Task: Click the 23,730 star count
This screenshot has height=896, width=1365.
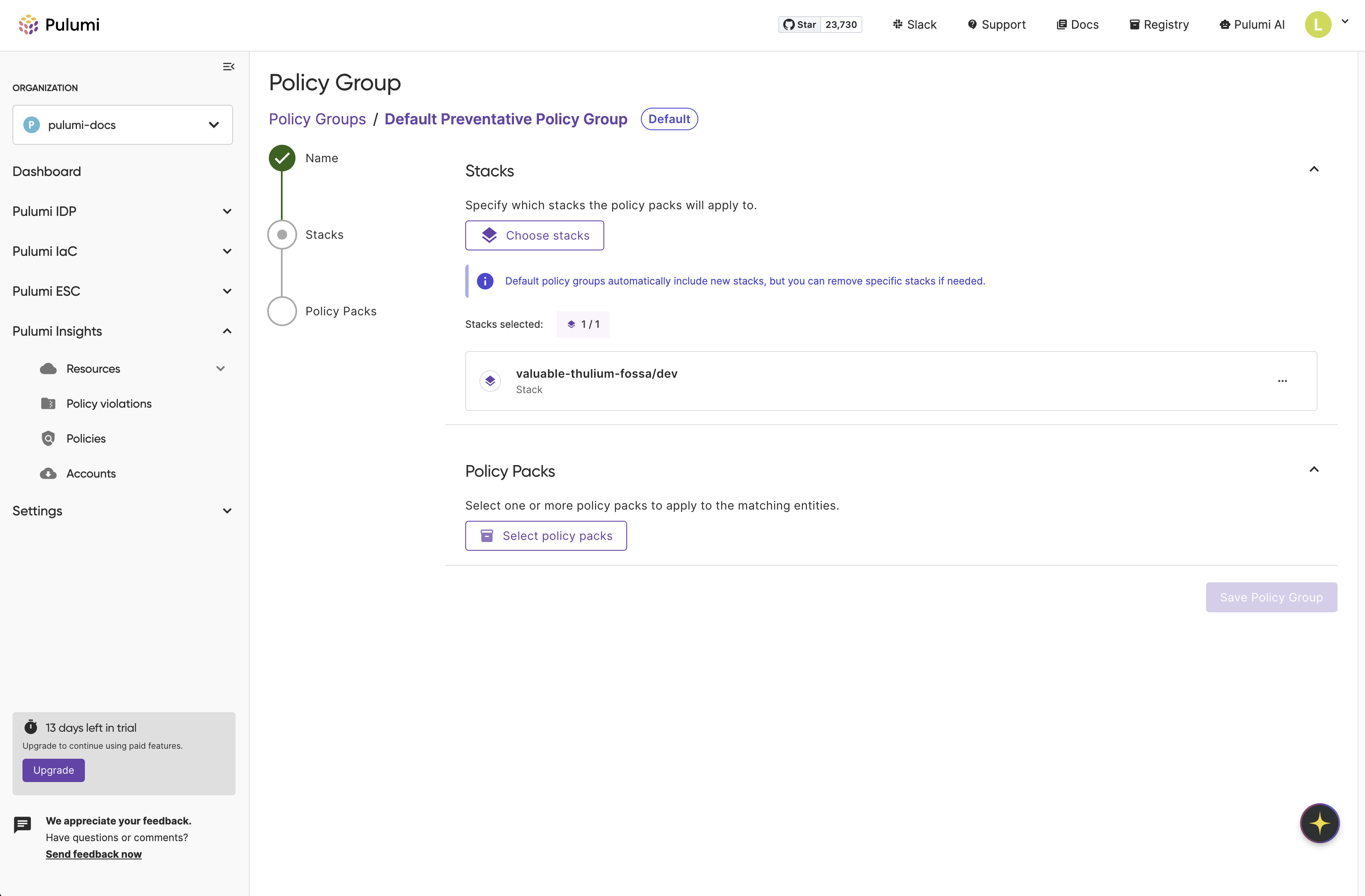Action: click(x=841, y=25)
